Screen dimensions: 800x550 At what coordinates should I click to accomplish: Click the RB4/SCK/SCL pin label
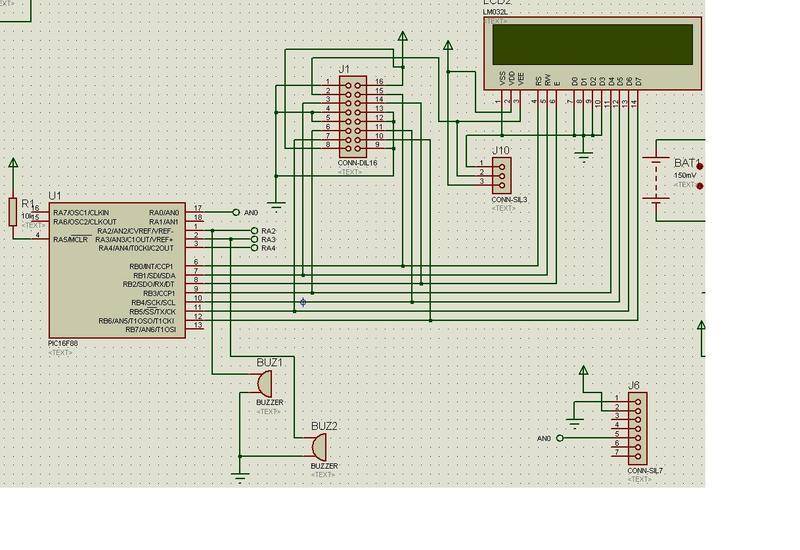coord(153,303)
